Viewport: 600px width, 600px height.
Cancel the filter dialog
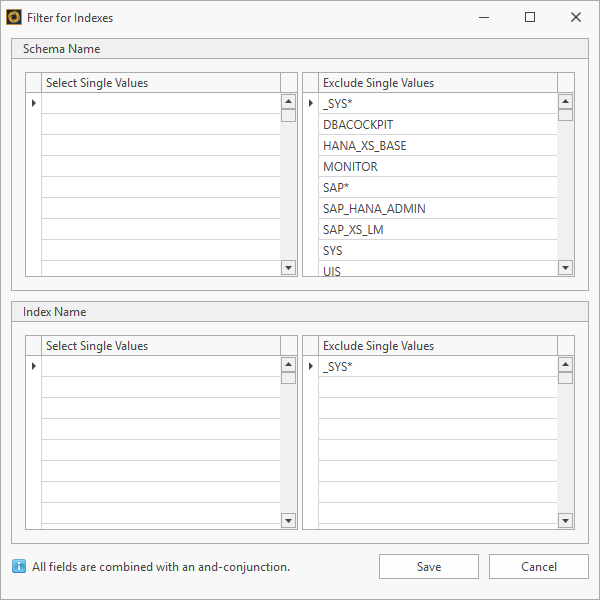click(538, 567)
